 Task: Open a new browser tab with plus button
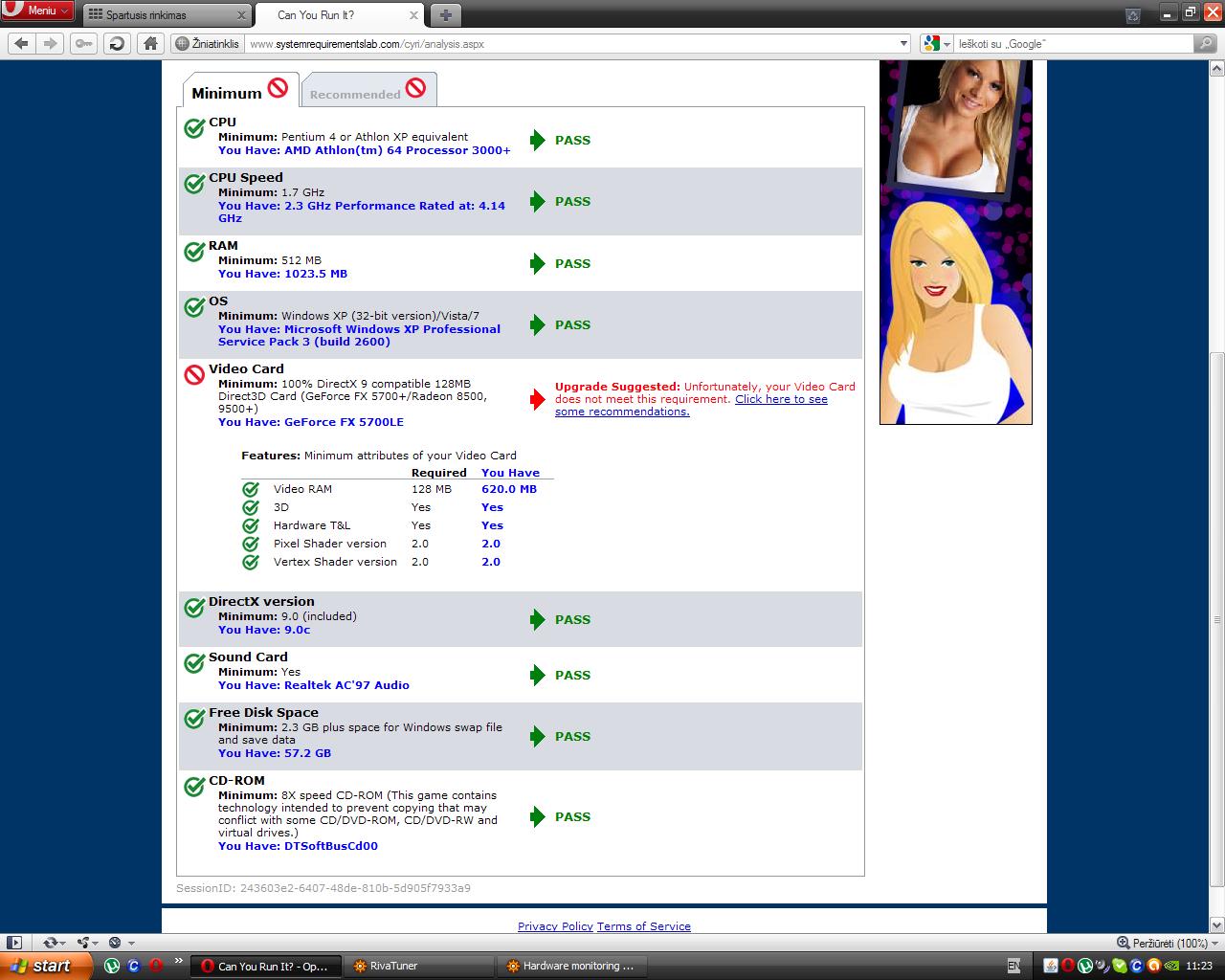point(446,15)
